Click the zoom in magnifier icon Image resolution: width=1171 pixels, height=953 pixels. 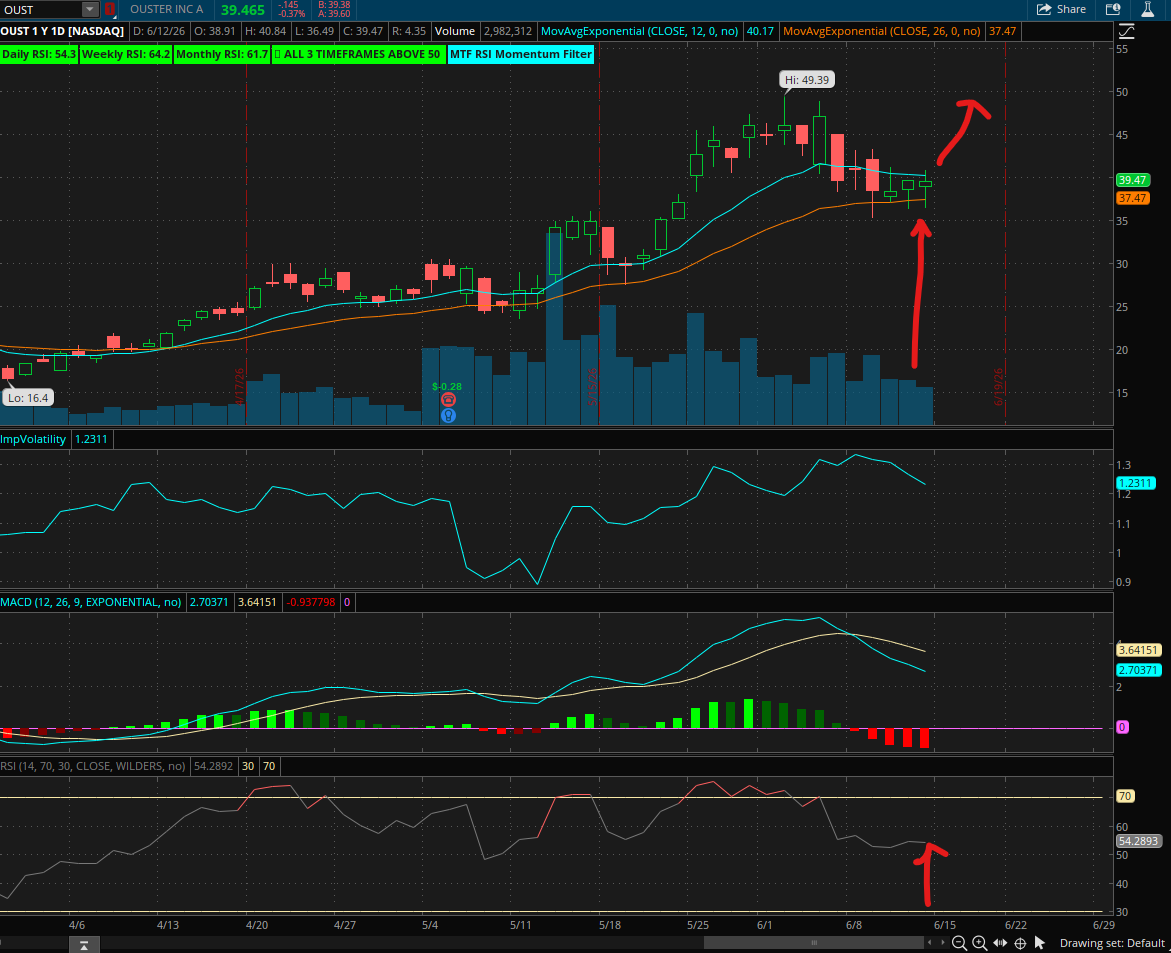980,943
